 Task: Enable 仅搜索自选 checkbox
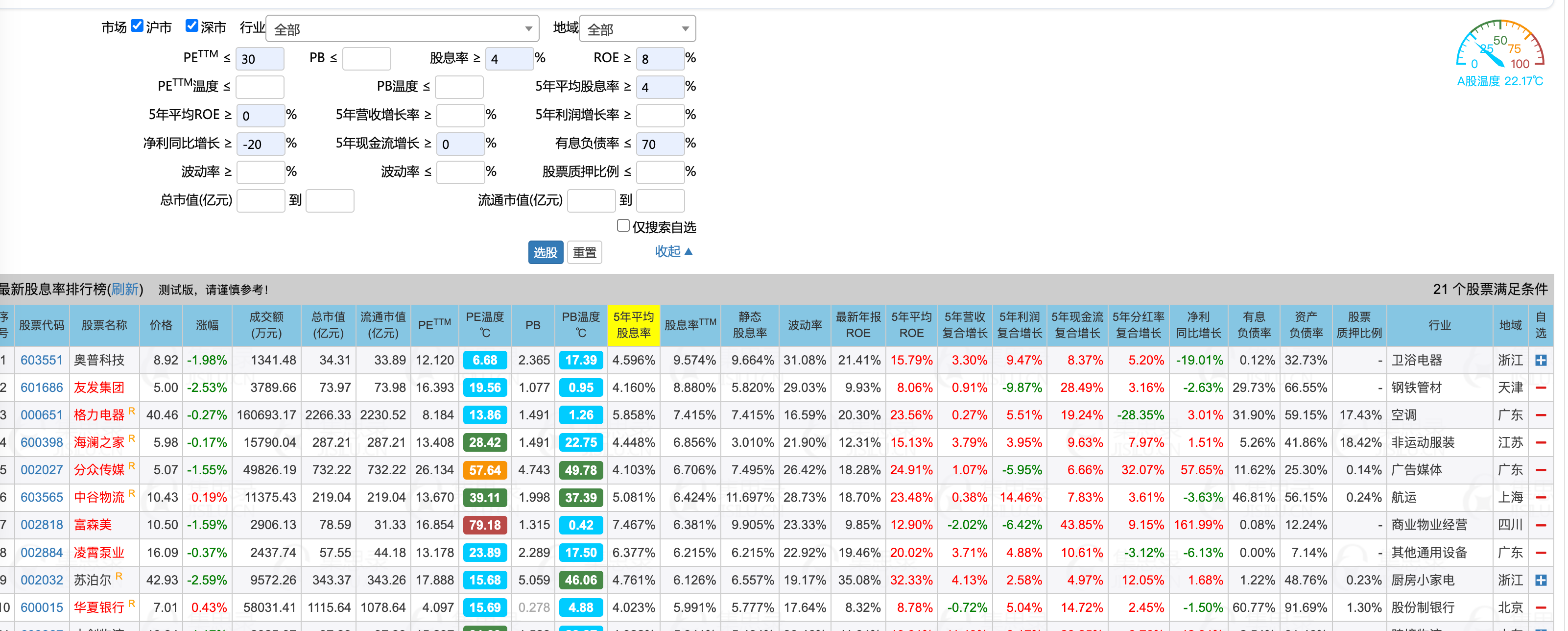pyautogui.click(x=624, y=226)
